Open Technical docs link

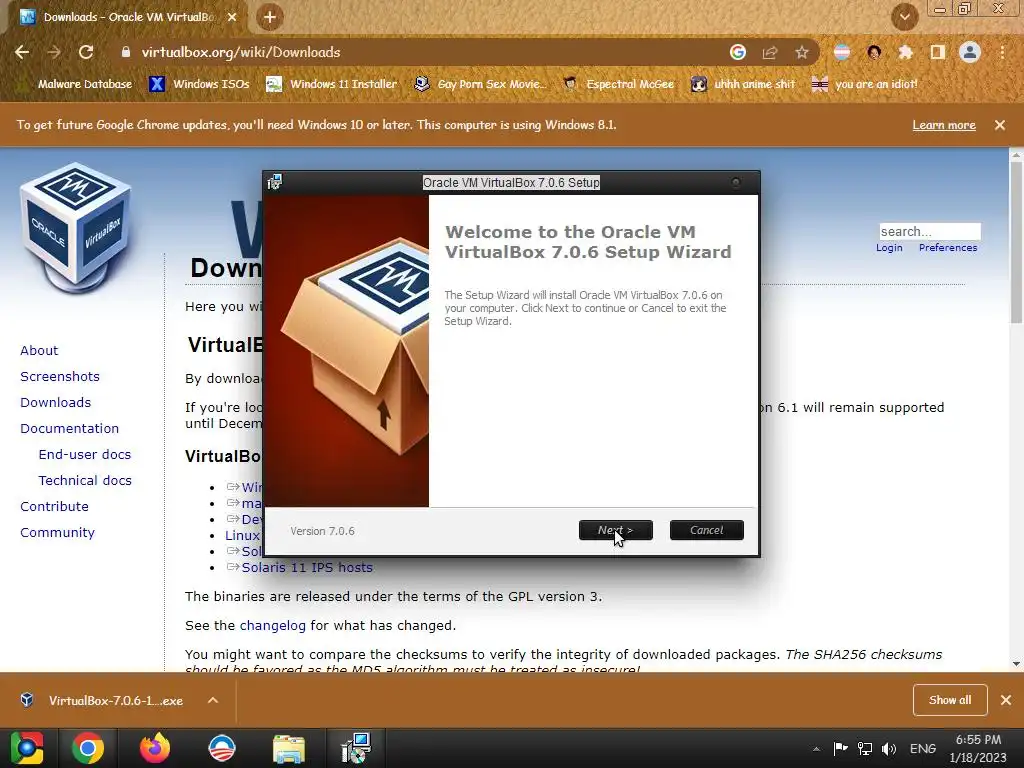coord(85,481)
